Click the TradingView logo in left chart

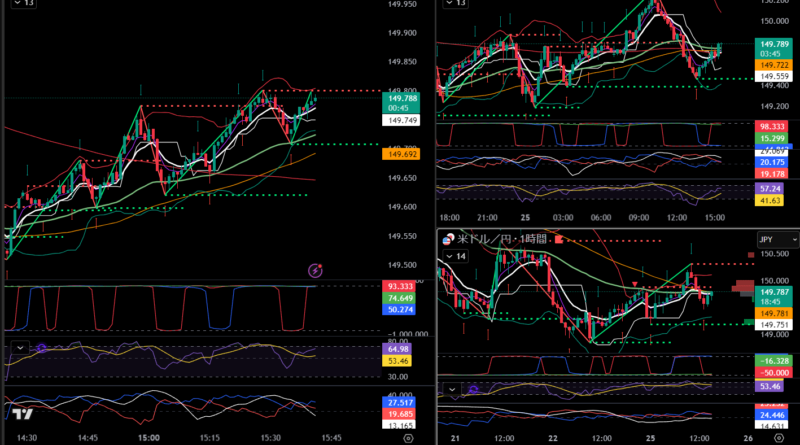point(23,415)
